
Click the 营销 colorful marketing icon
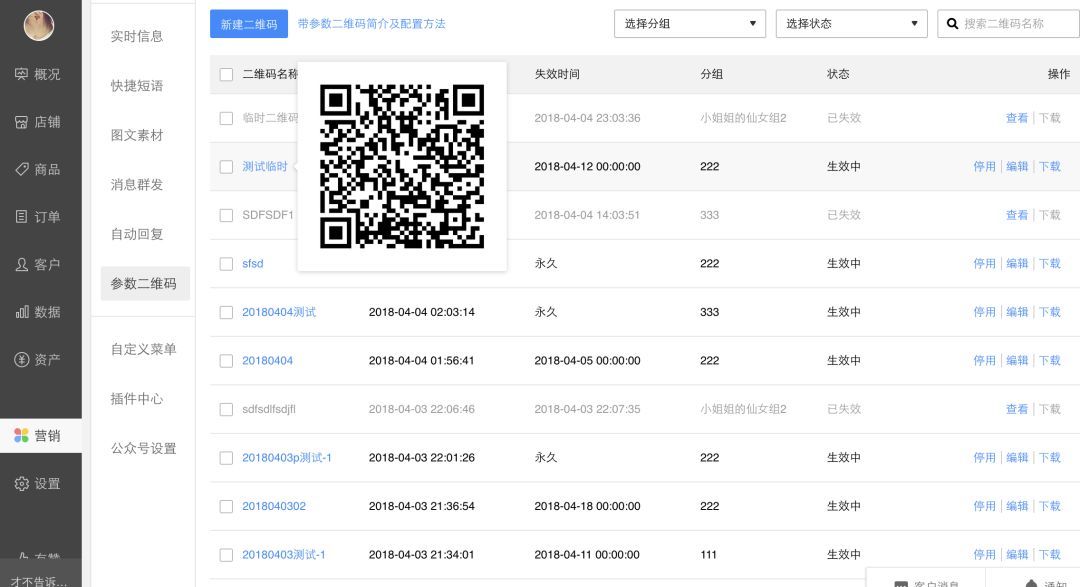point(21,435)
